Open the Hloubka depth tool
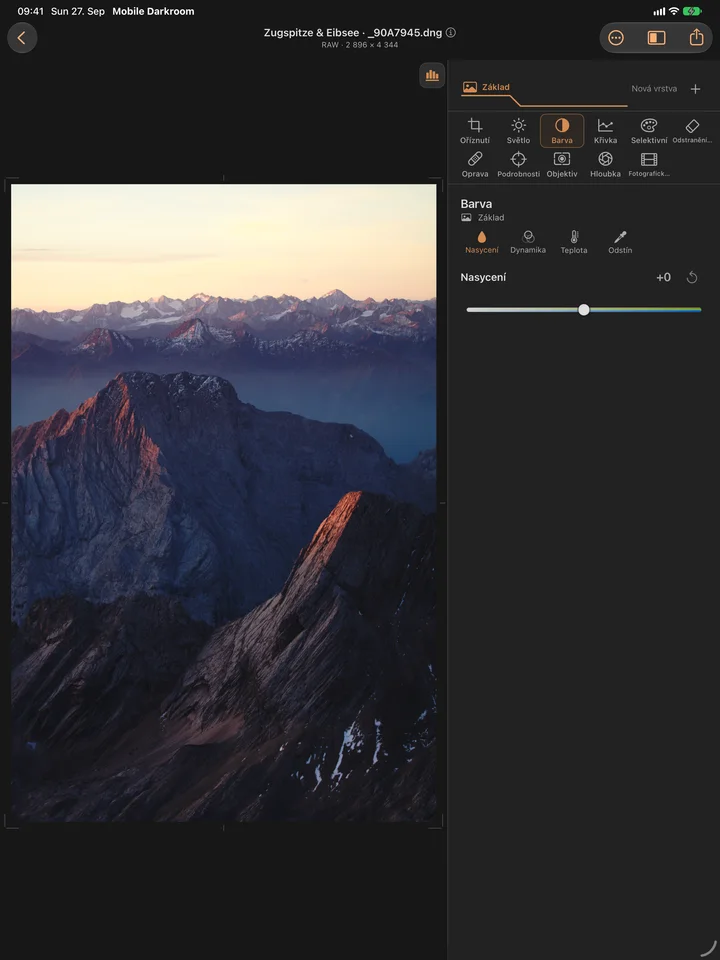The image size is (720, 960). [605, 165]
